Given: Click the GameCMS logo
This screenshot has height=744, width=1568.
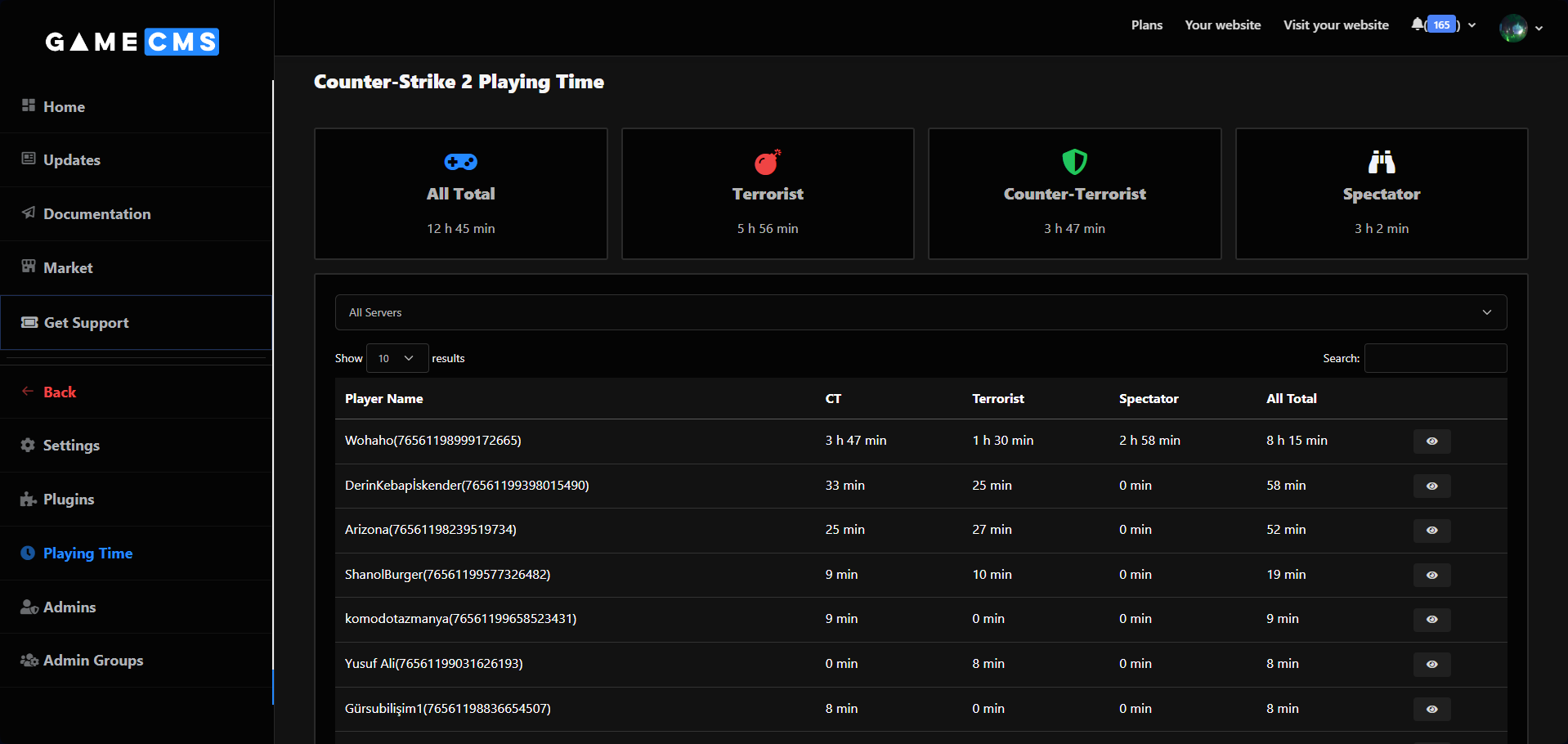Looking at the screenshot, I should 132,42.
